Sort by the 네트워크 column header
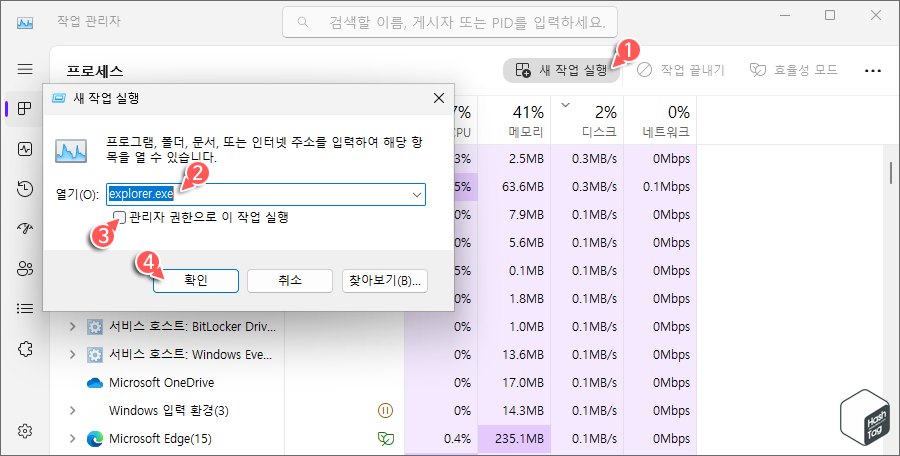This screenshot has width=900, height=456. click(660, 120)
